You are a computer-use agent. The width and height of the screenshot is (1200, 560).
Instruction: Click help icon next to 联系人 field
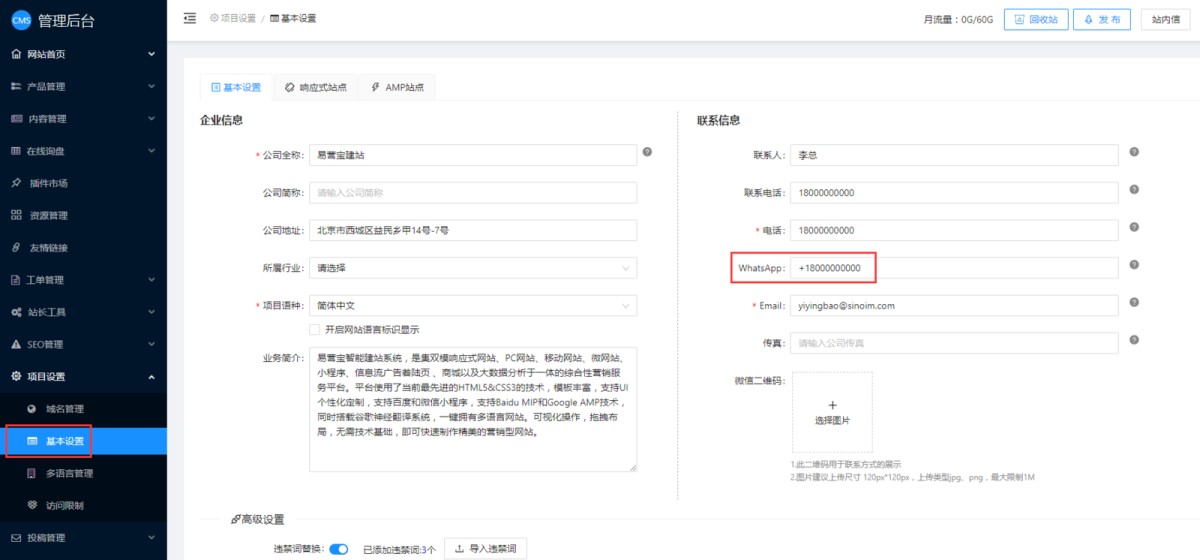point(1134,152)
